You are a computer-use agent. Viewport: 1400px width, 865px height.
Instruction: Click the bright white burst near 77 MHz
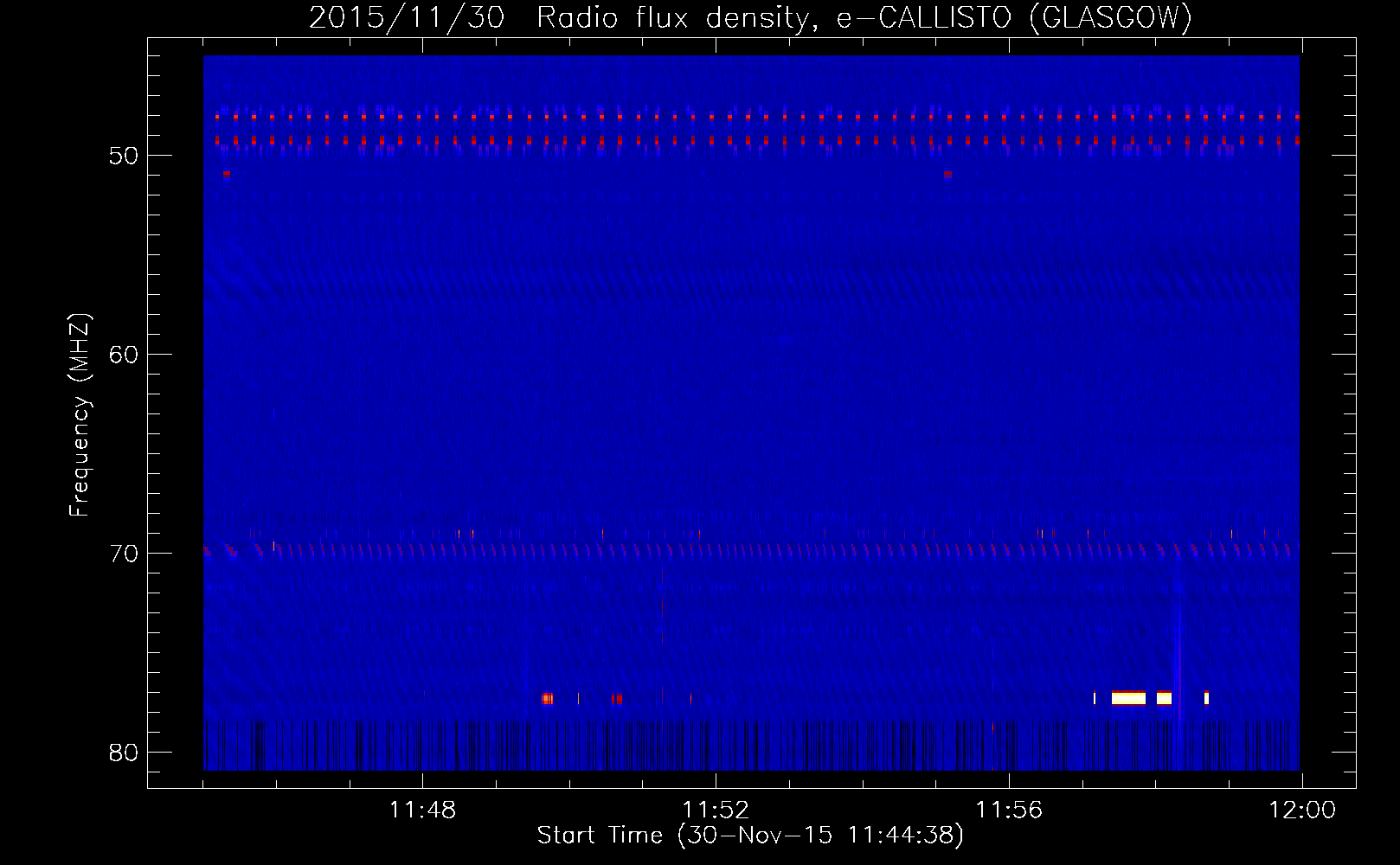tap(1128, 698)
